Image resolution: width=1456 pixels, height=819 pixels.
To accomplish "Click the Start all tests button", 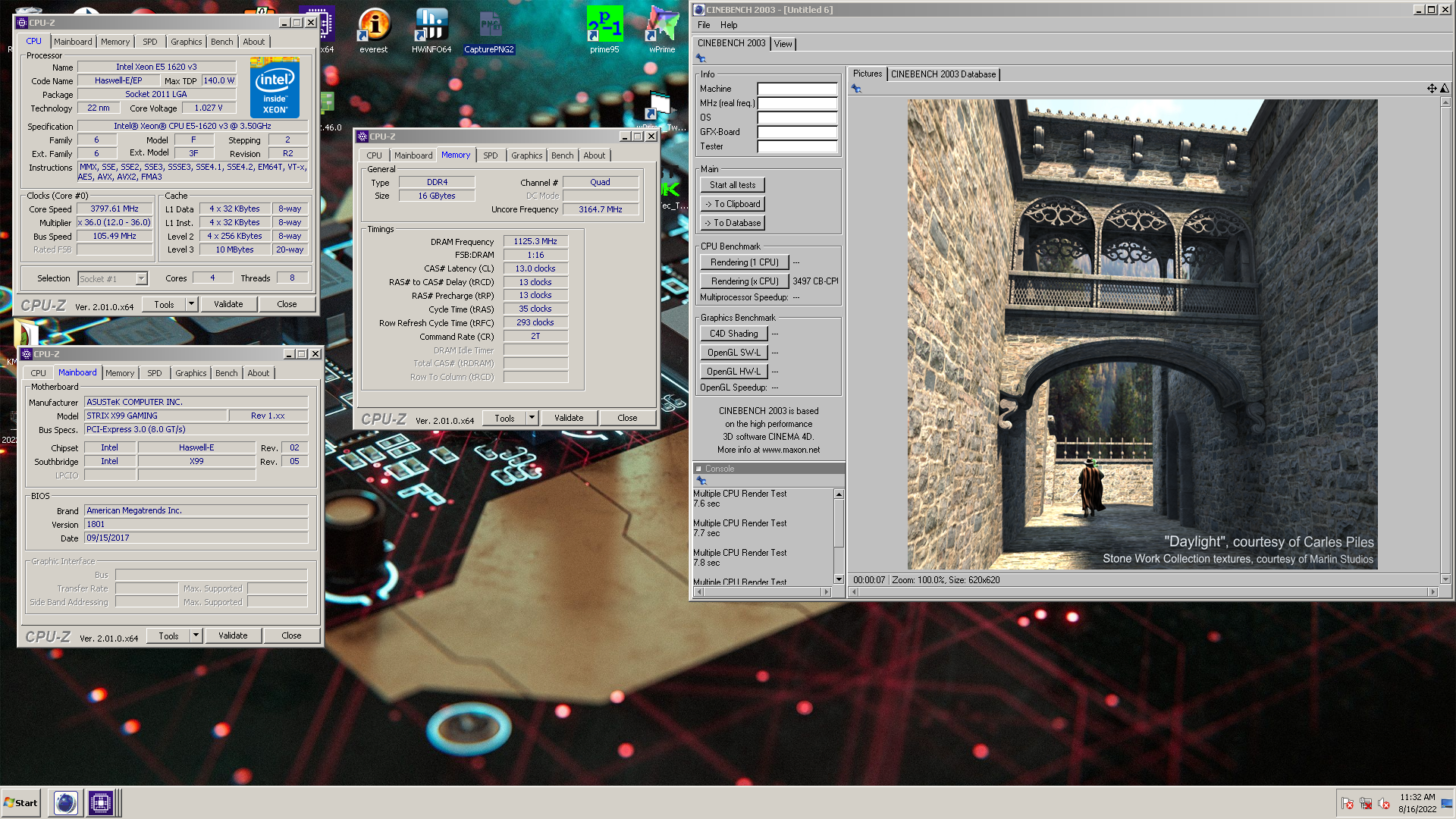I will point(733,185).
